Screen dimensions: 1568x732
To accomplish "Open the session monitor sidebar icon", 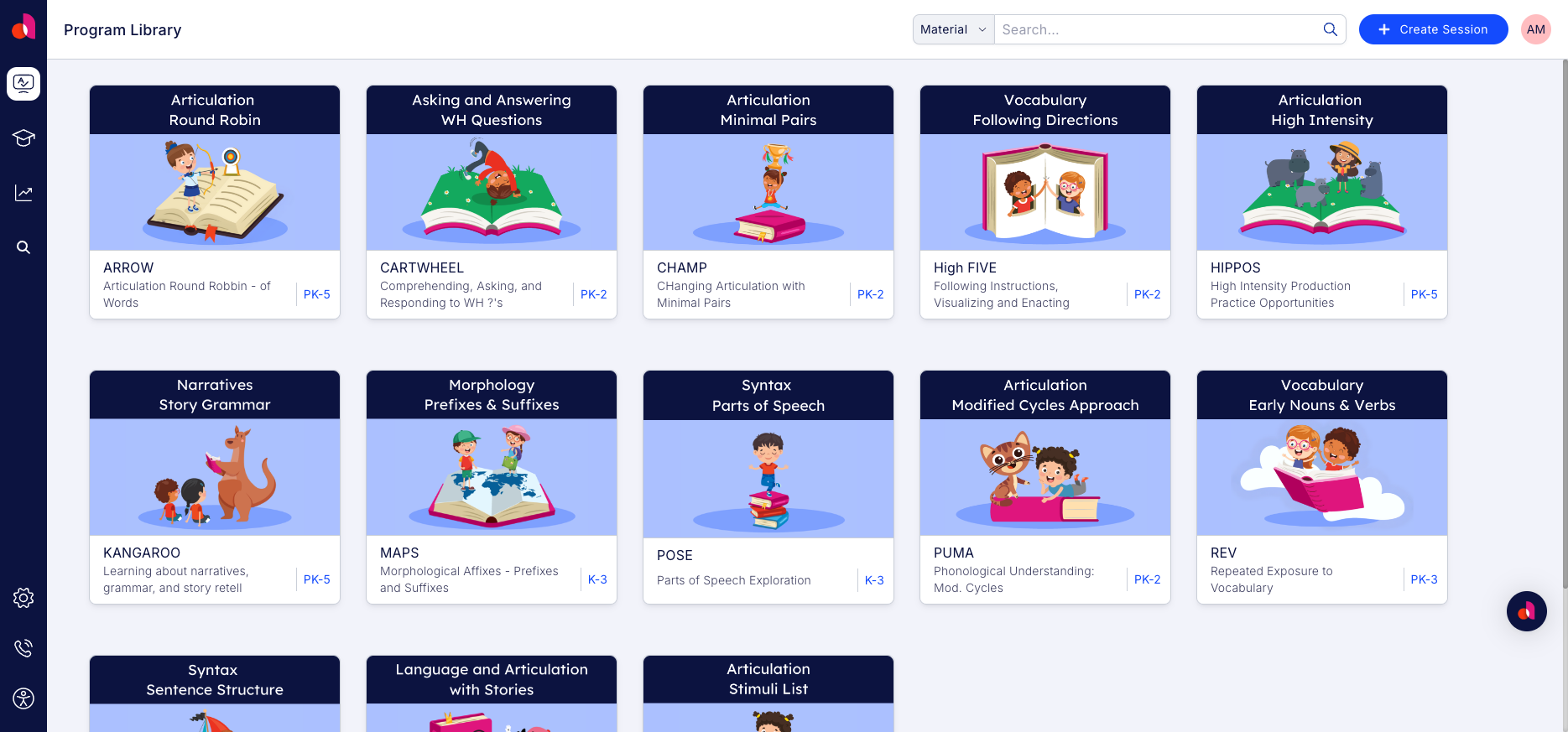I will click(23, 84).
